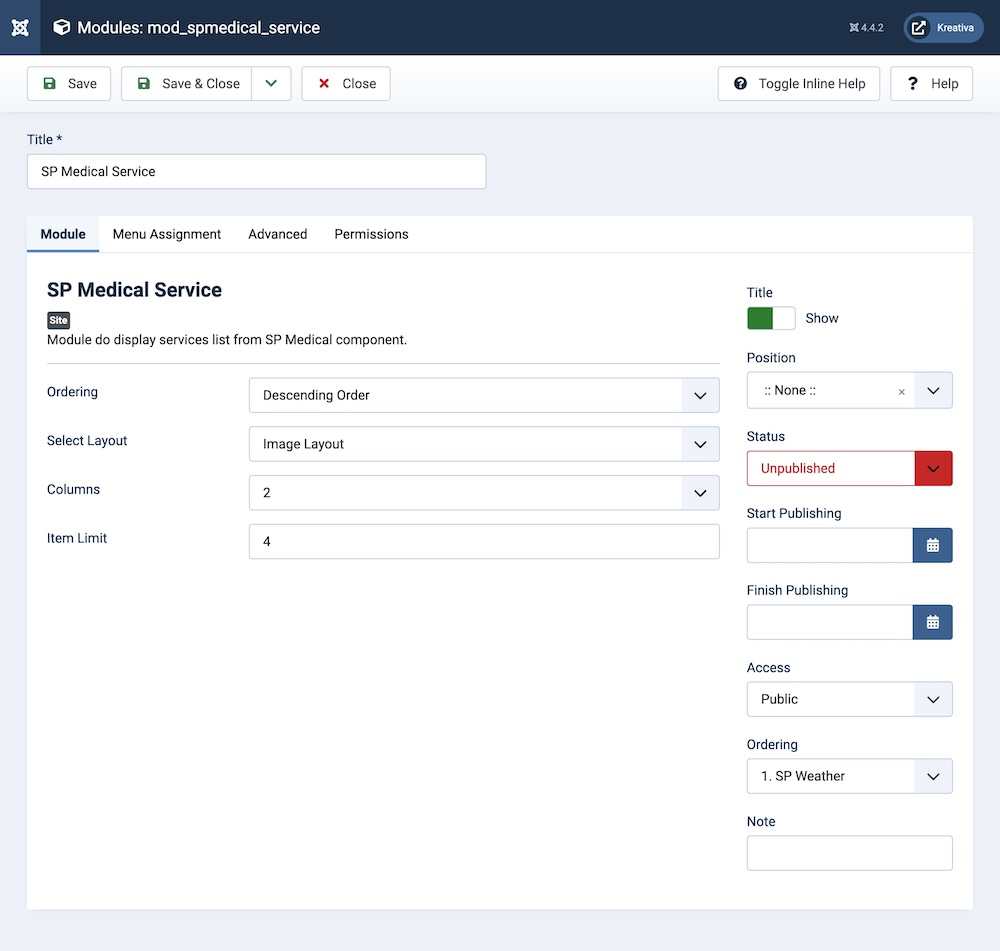Change the Status dropdown from Unpublished
1000x951 pixels.
849,468
